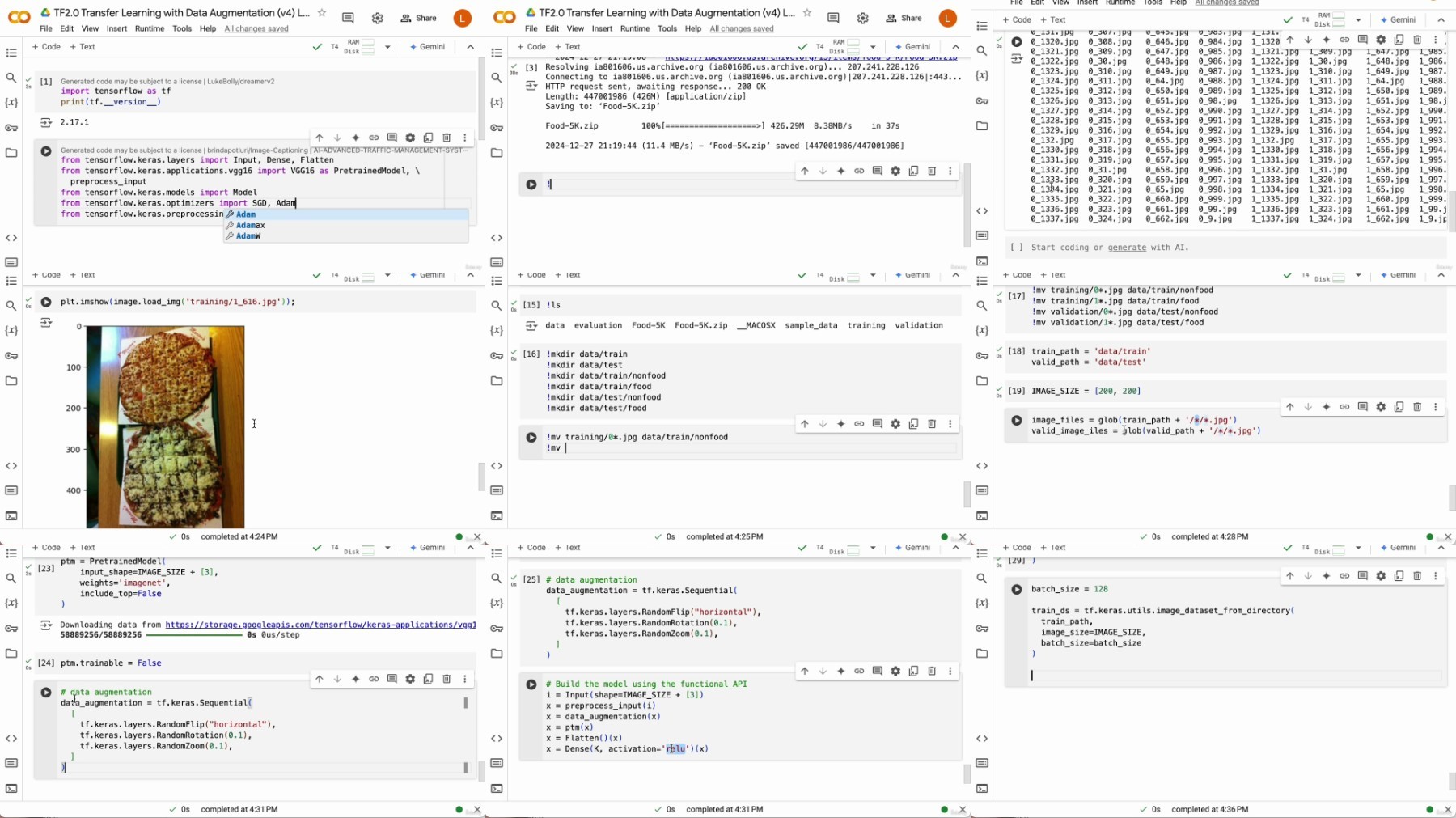Open terminal icon in the Build the model notebook sidebar
The image size is (1456, 818).
[x=497, y=789]
